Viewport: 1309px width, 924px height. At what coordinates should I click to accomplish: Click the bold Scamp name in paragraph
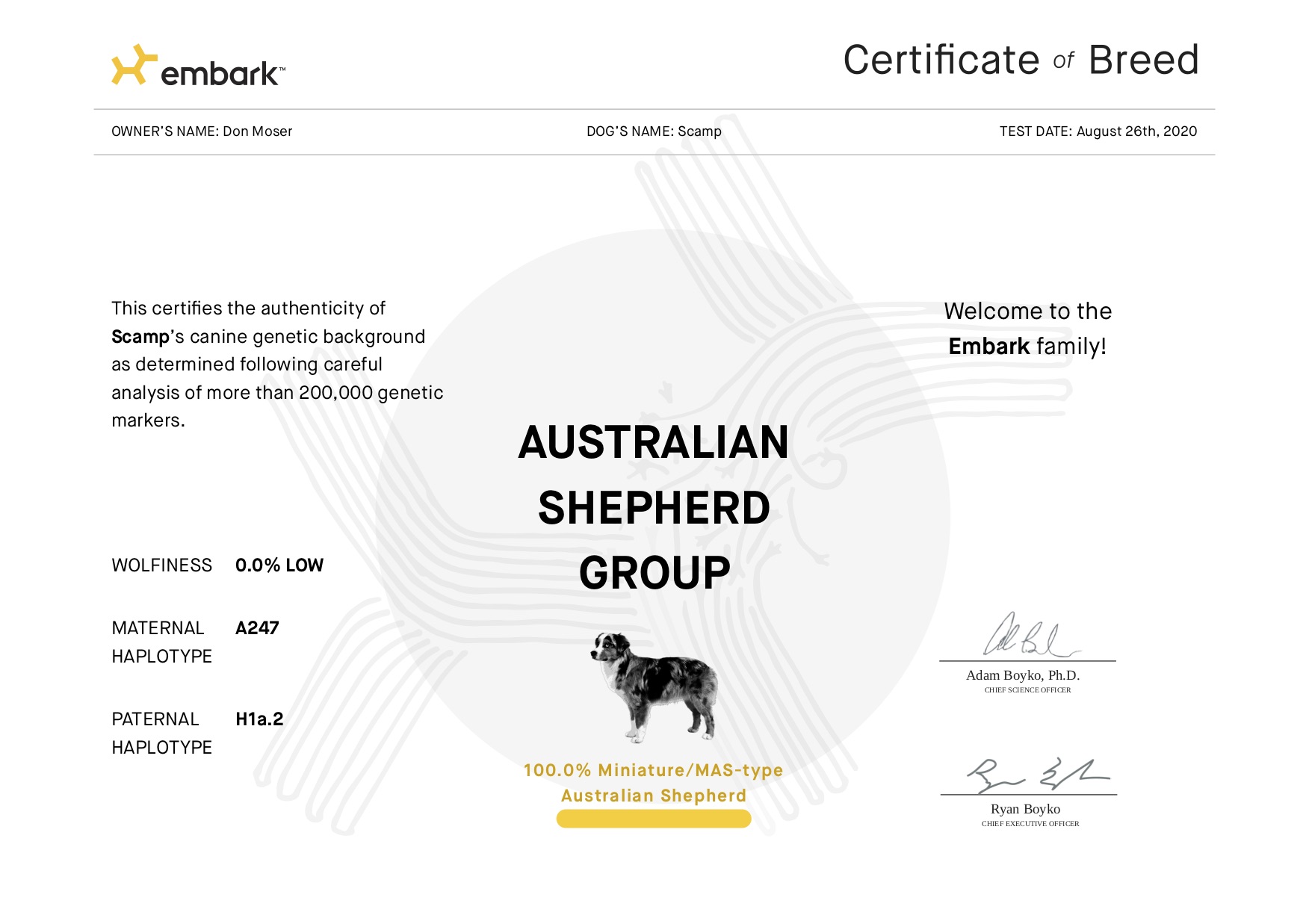point(140,337)
